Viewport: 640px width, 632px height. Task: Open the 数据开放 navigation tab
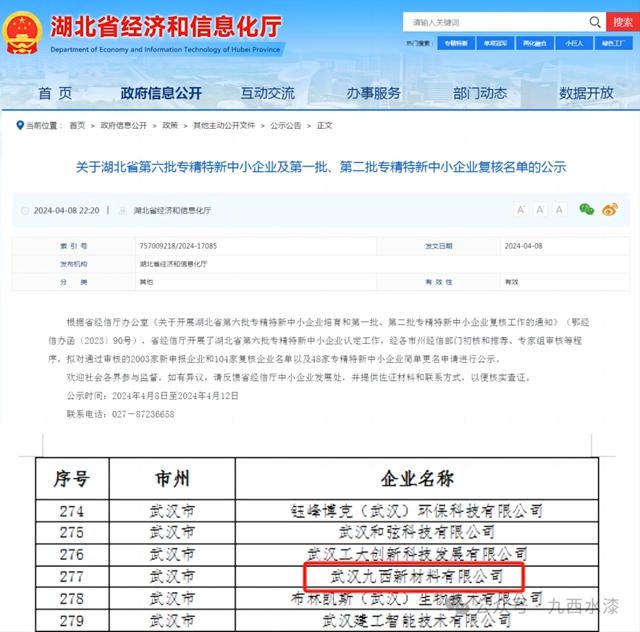pyautogui.click(x=586, y=93)
